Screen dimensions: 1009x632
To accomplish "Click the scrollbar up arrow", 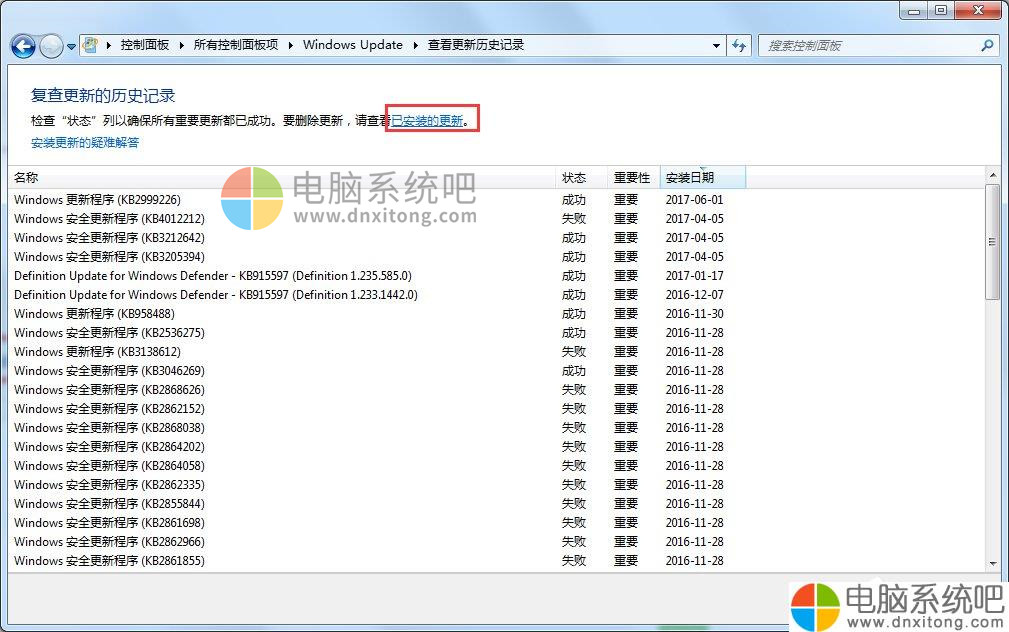I will point(992,175).
